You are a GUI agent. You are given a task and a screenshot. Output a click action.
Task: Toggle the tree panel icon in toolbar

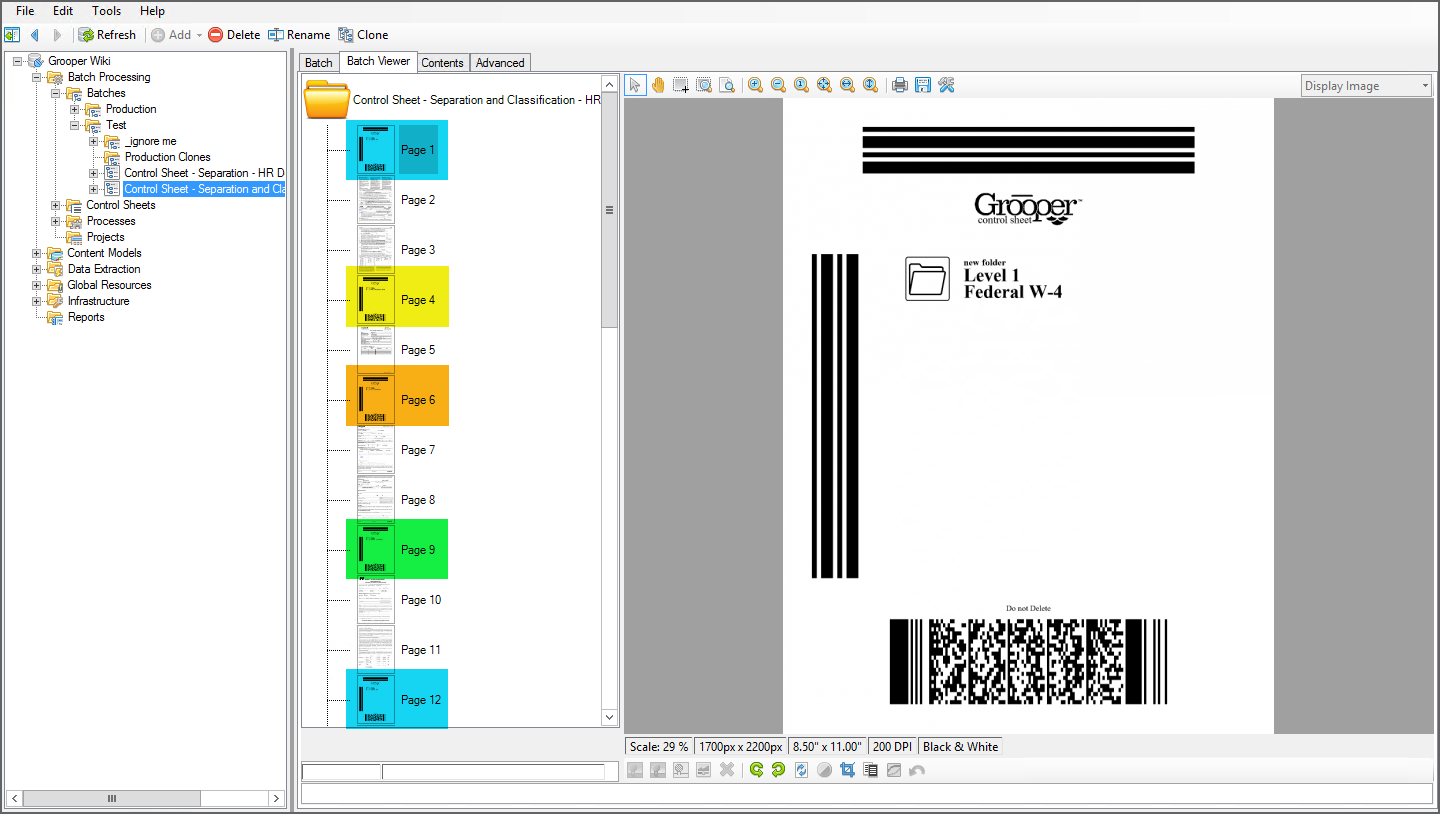click(x=12, y=35)
